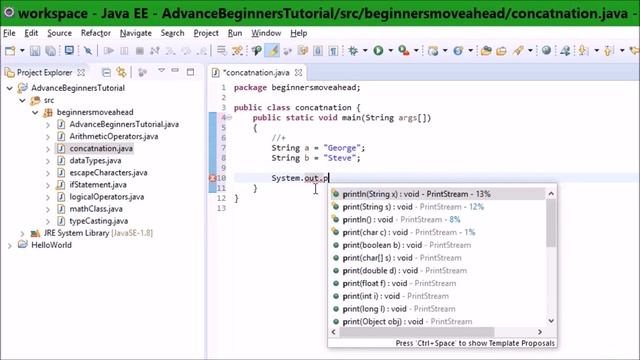Viewport: 640px width, 360px height.
Task: Open the Navigate menu
Action: [x=136, y=33]
